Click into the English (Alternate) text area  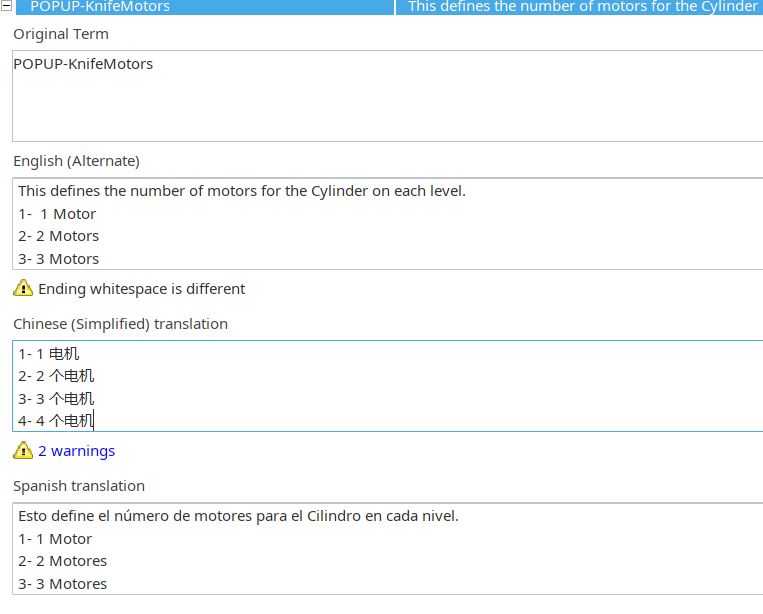tap(387, 224)
